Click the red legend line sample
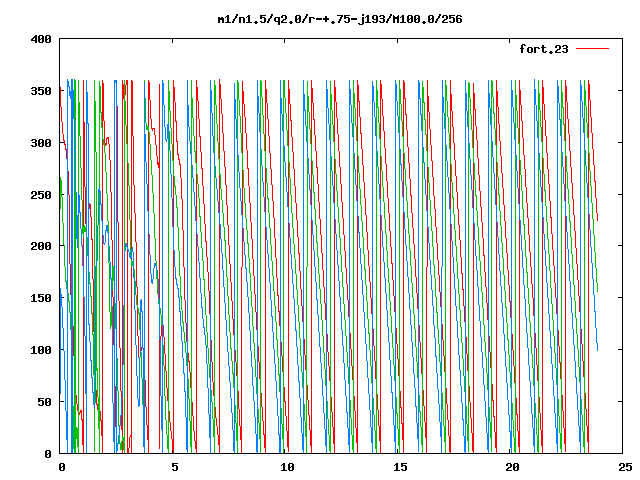The width and height of the screenshot is (640, 480). pos(592,49)
